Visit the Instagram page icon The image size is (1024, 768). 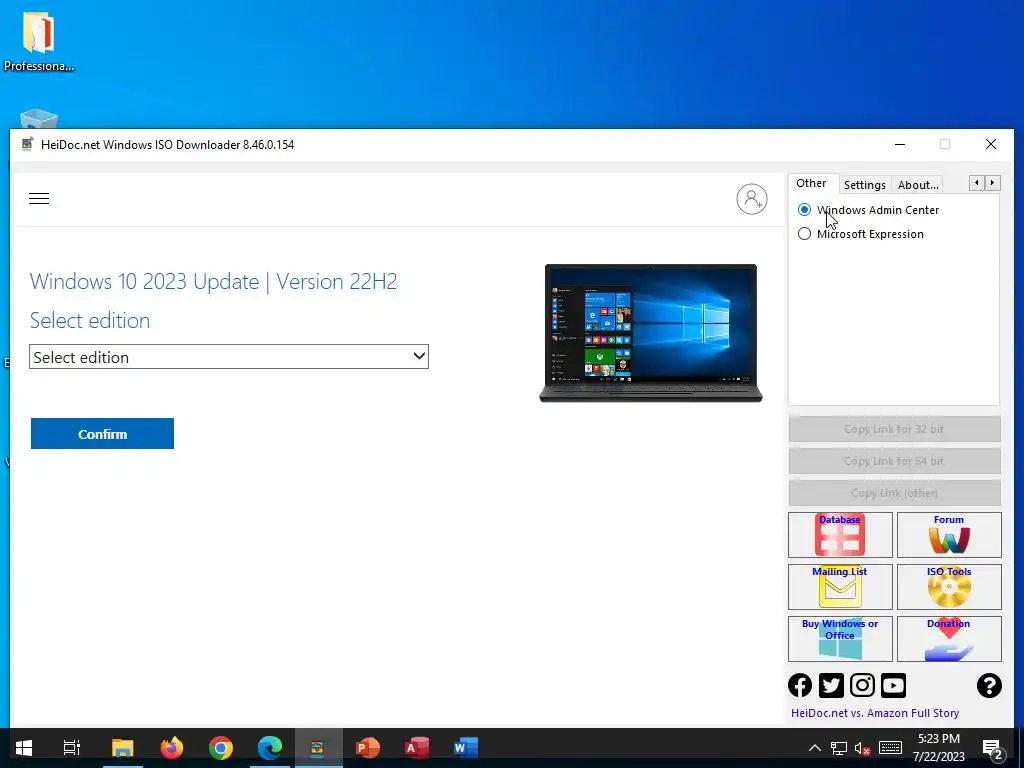coord(862,685)
